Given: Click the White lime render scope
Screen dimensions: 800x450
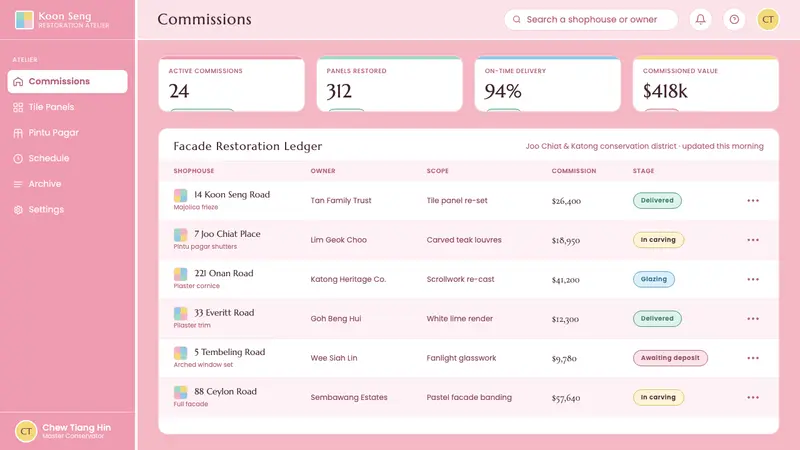Looking at the screenshot, I should pyautogui.click(x=460, y=318).
